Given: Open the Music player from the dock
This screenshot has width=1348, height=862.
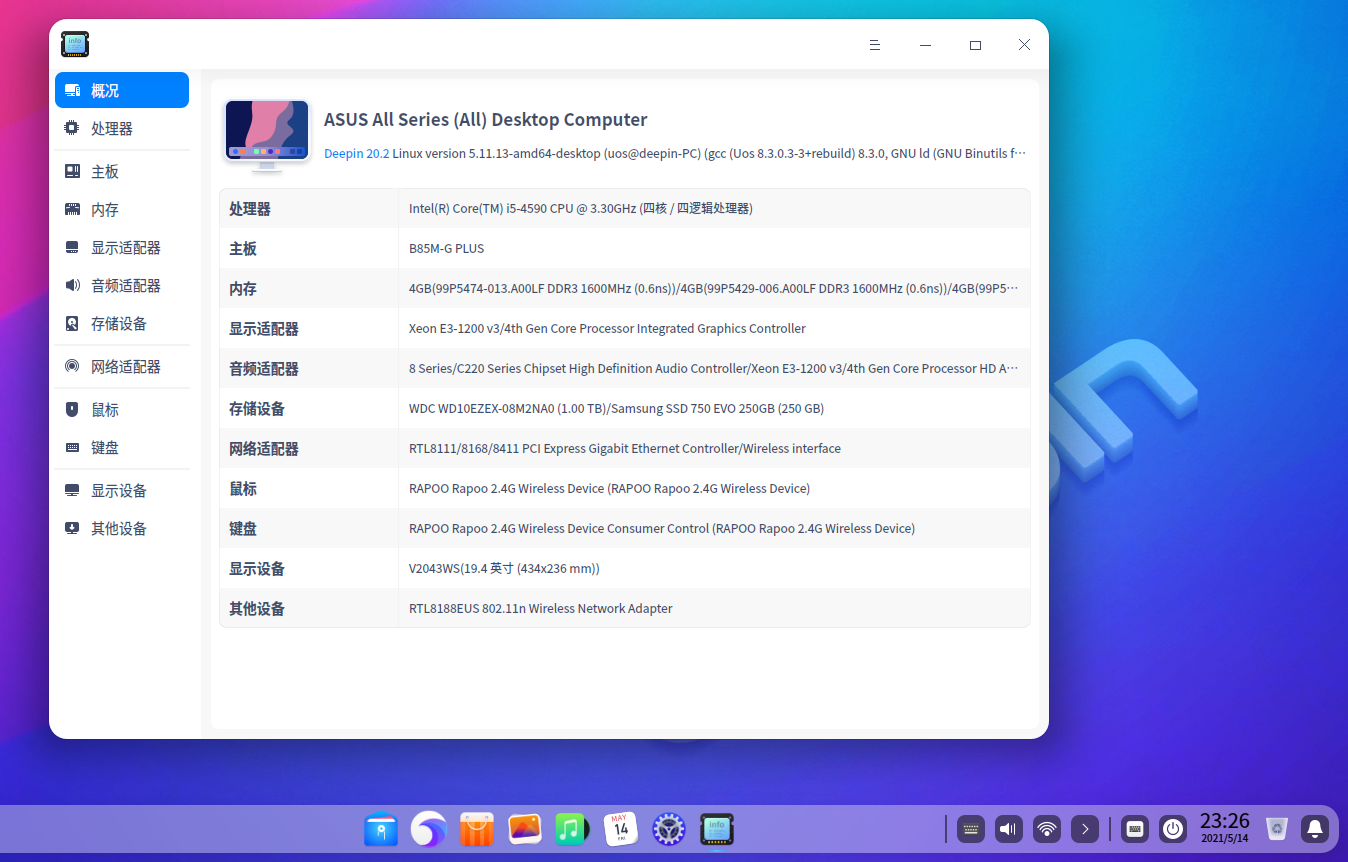Looking at the screenshot, I should pos(573,829).
